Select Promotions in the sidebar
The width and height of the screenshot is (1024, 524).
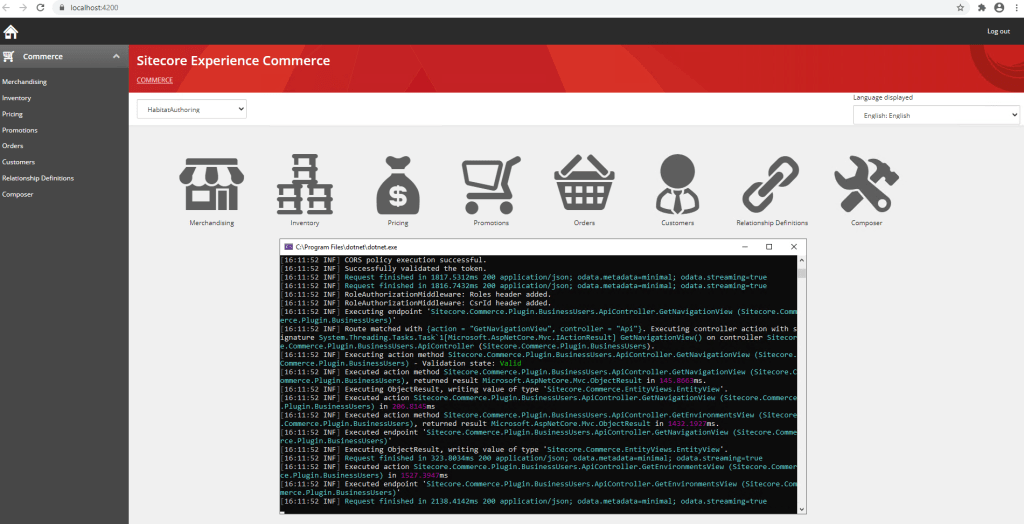point(20,130)
